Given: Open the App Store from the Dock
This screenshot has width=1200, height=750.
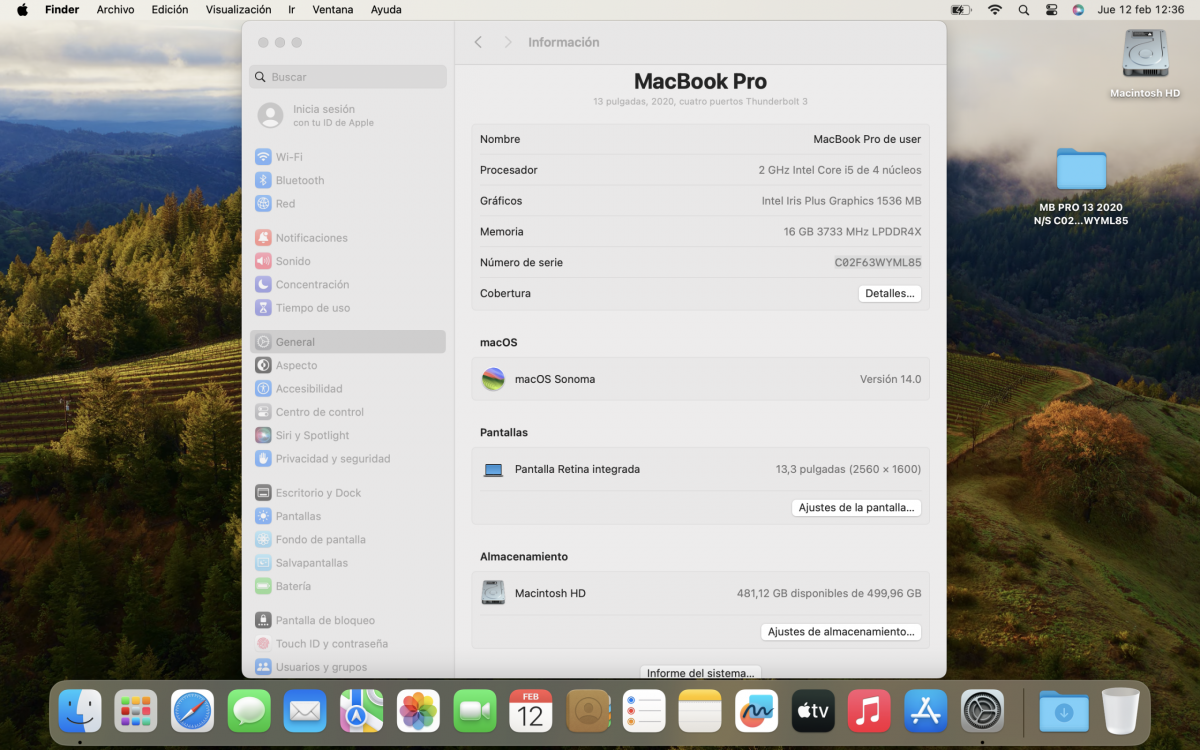Looking at the screenshot, I should coord(925,711).
